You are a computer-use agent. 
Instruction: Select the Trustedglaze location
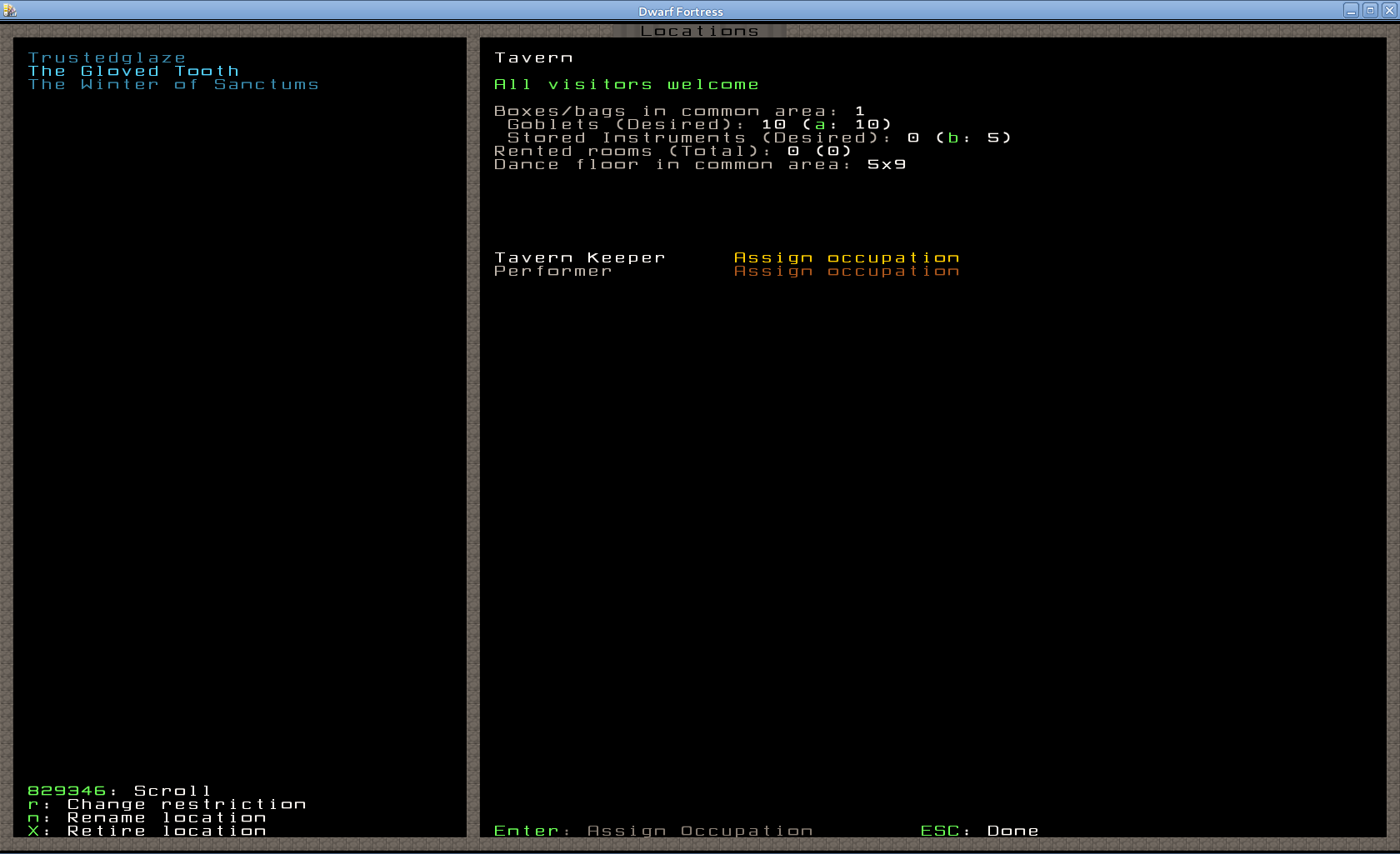point(107,58)
